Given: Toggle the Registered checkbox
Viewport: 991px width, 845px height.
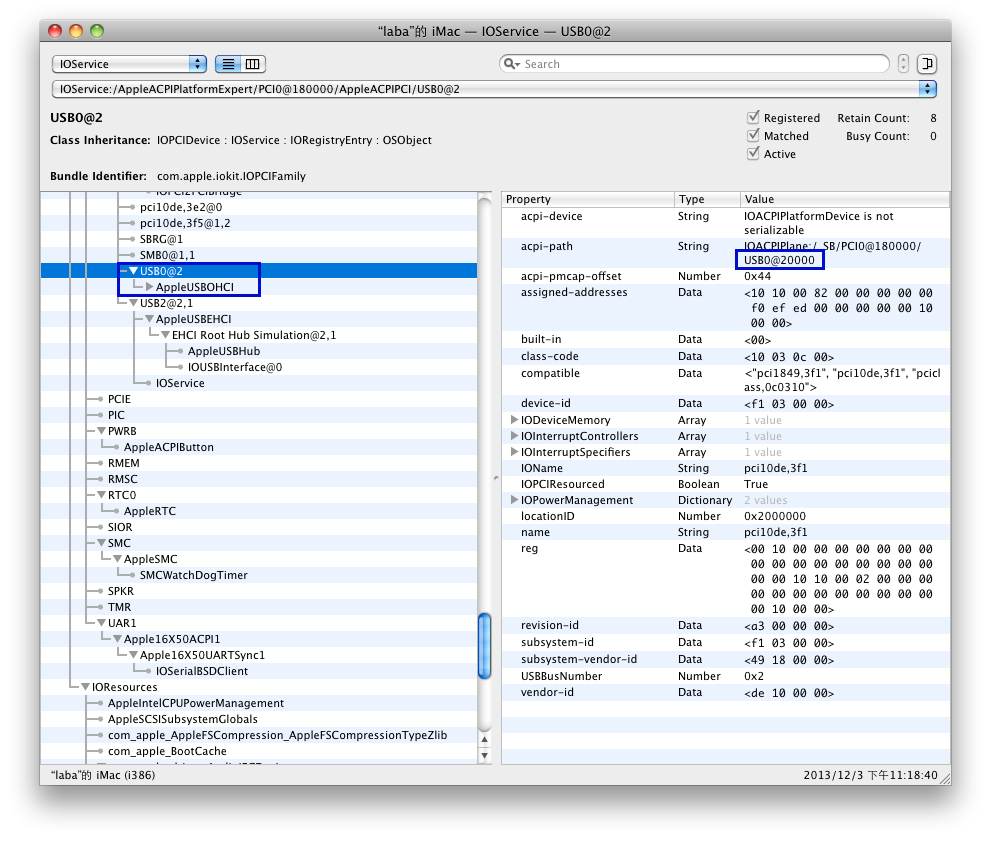Looking at the screenshot, I should (753, 118).
